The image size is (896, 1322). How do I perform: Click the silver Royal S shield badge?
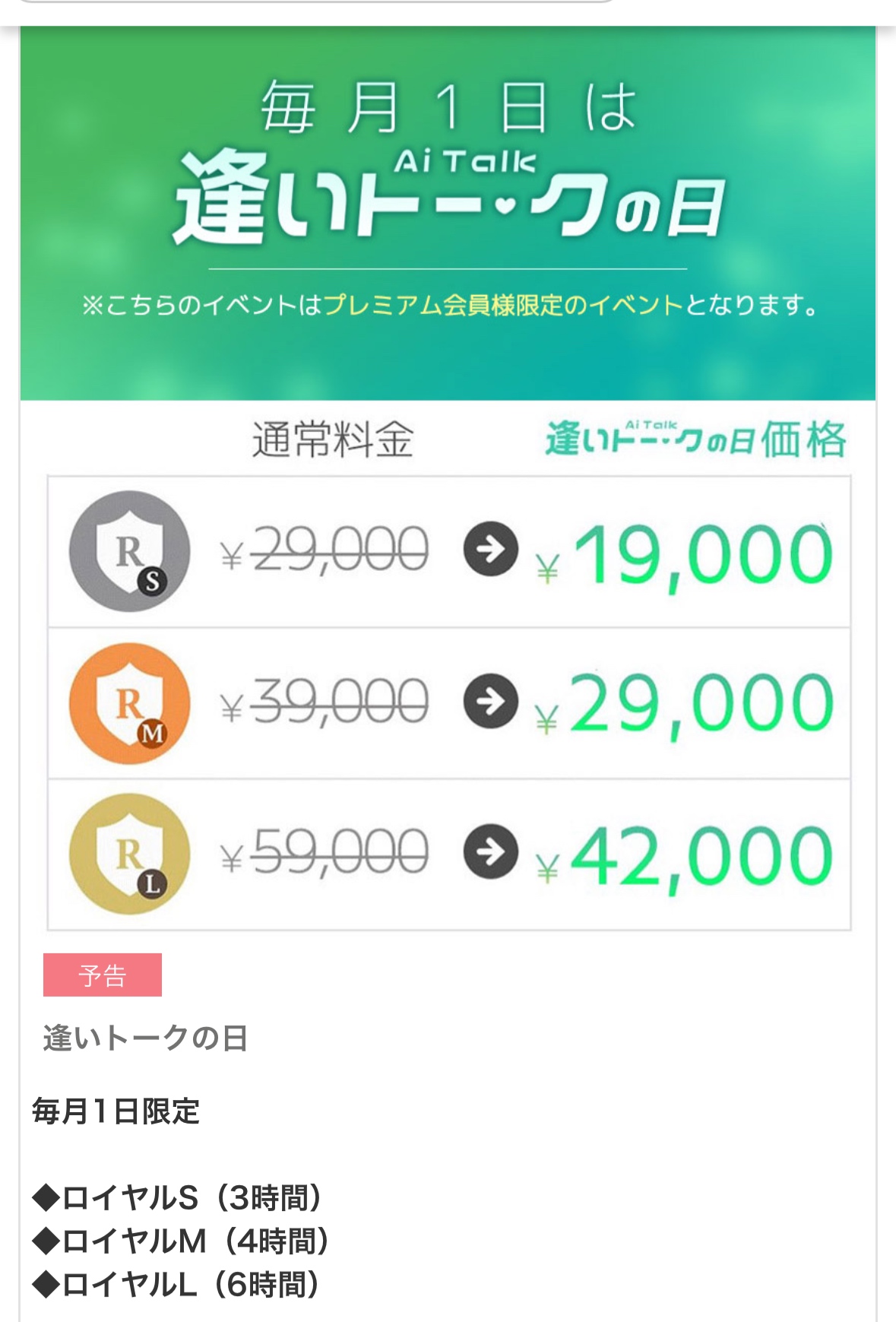coord(129,551)
